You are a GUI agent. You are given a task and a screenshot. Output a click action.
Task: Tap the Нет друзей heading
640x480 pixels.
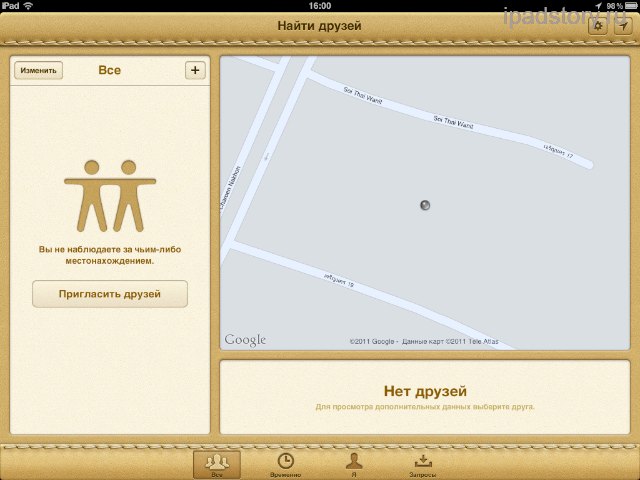[x=425, y=391]
